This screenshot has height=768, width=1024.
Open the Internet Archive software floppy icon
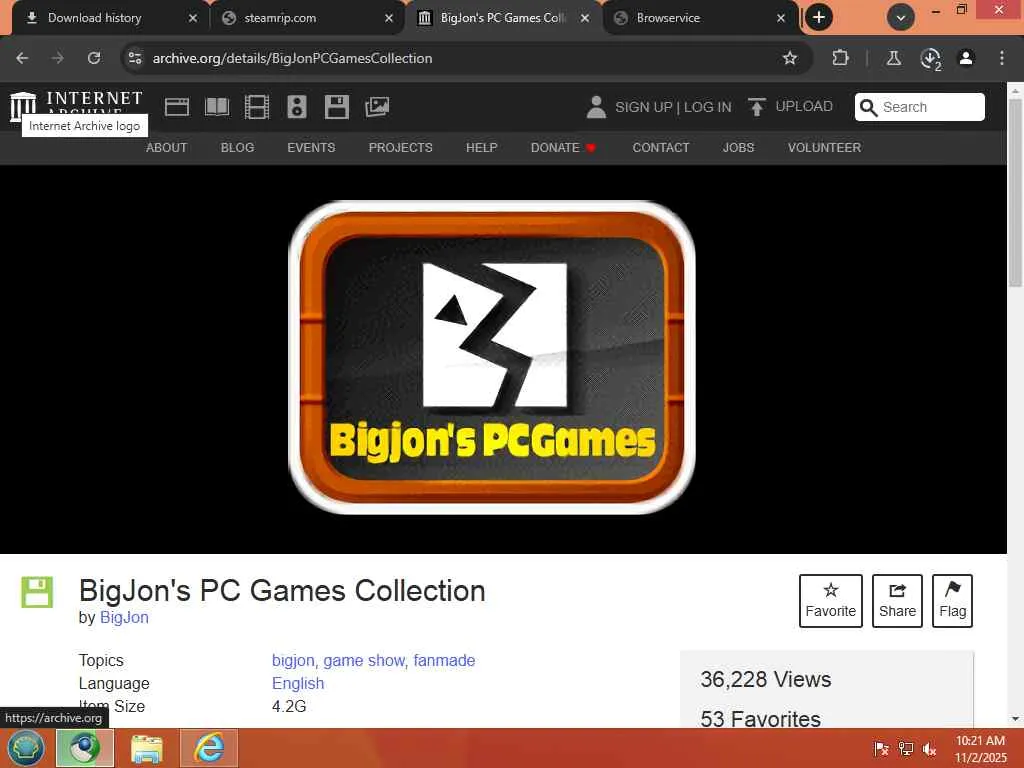click(x=337, y=106)
